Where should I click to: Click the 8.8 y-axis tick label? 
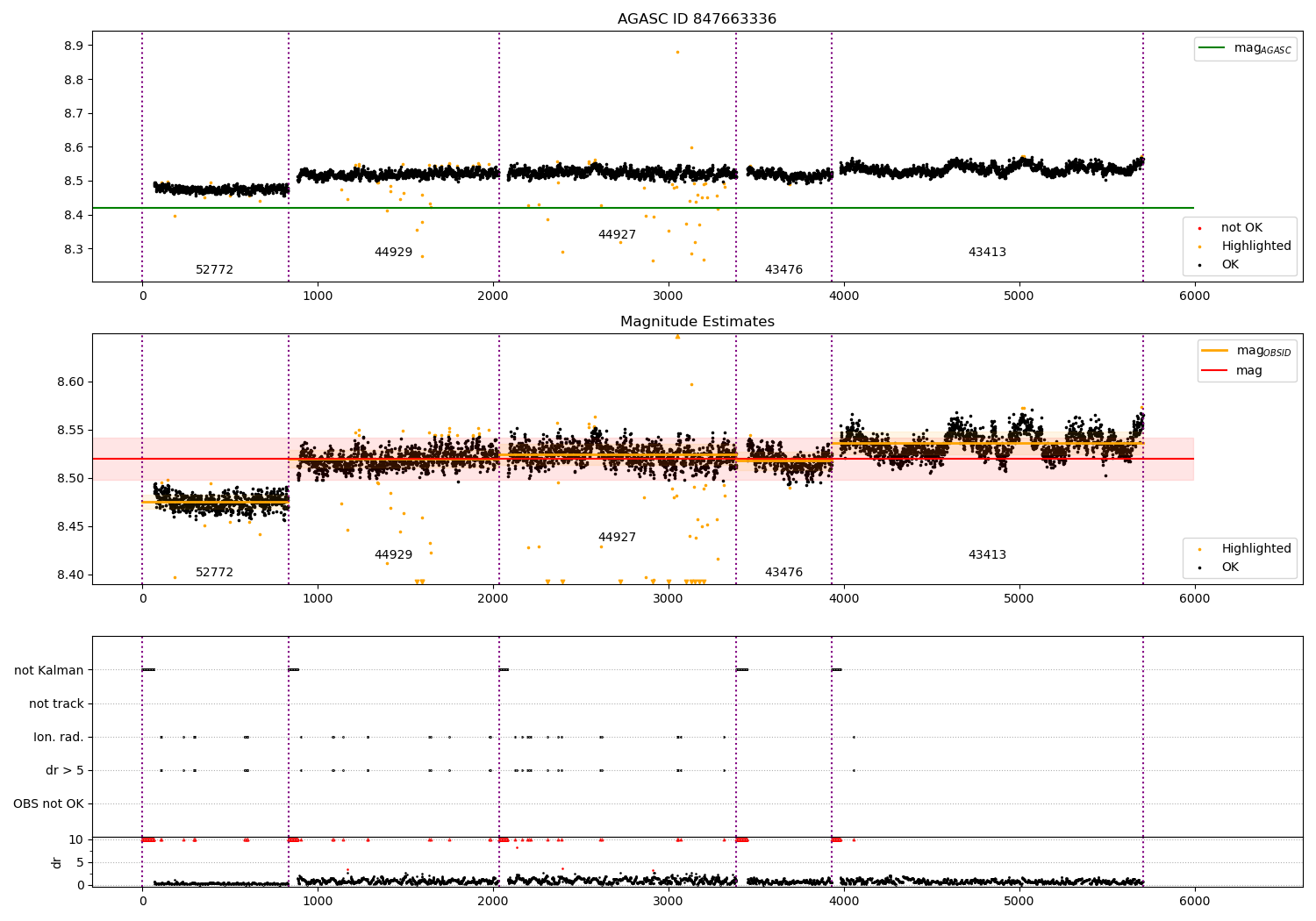(74, 80)
